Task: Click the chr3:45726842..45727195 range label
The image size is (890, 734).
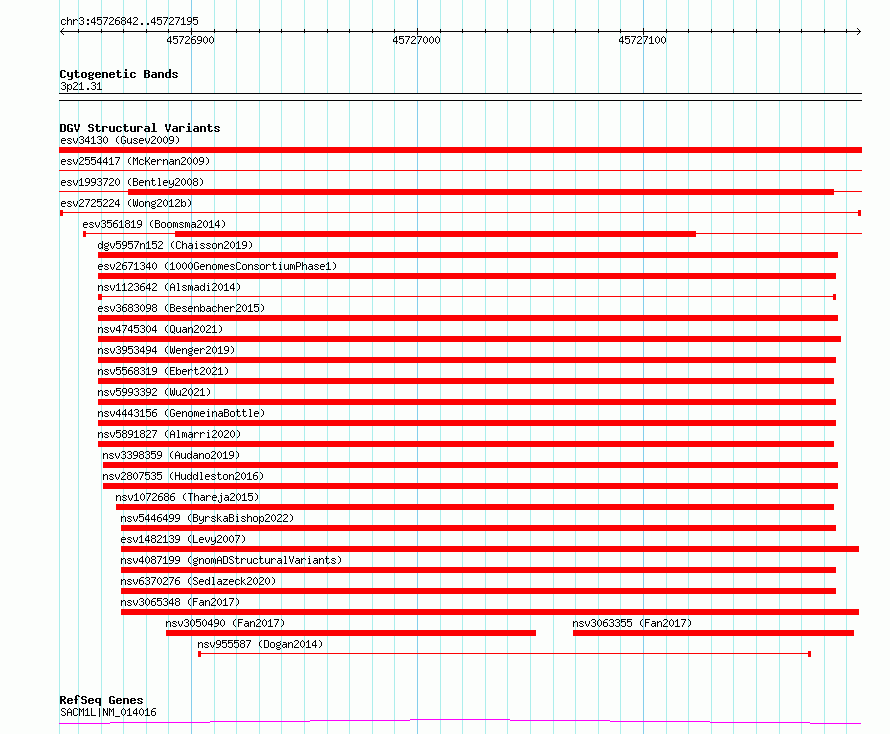Action: (129, 21)
